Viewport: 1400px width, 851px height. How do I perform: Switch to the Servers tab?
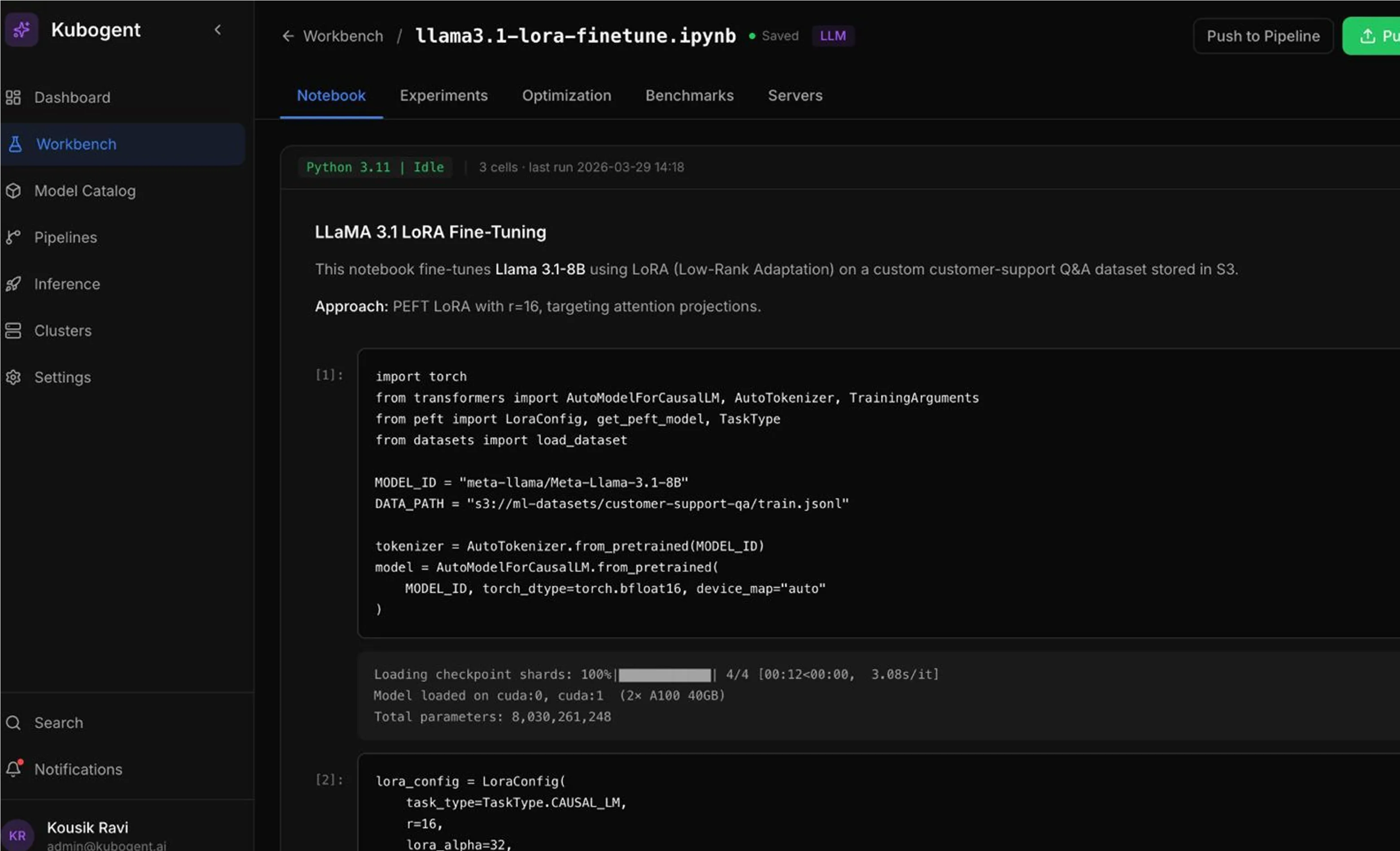(x=795, y=96)
